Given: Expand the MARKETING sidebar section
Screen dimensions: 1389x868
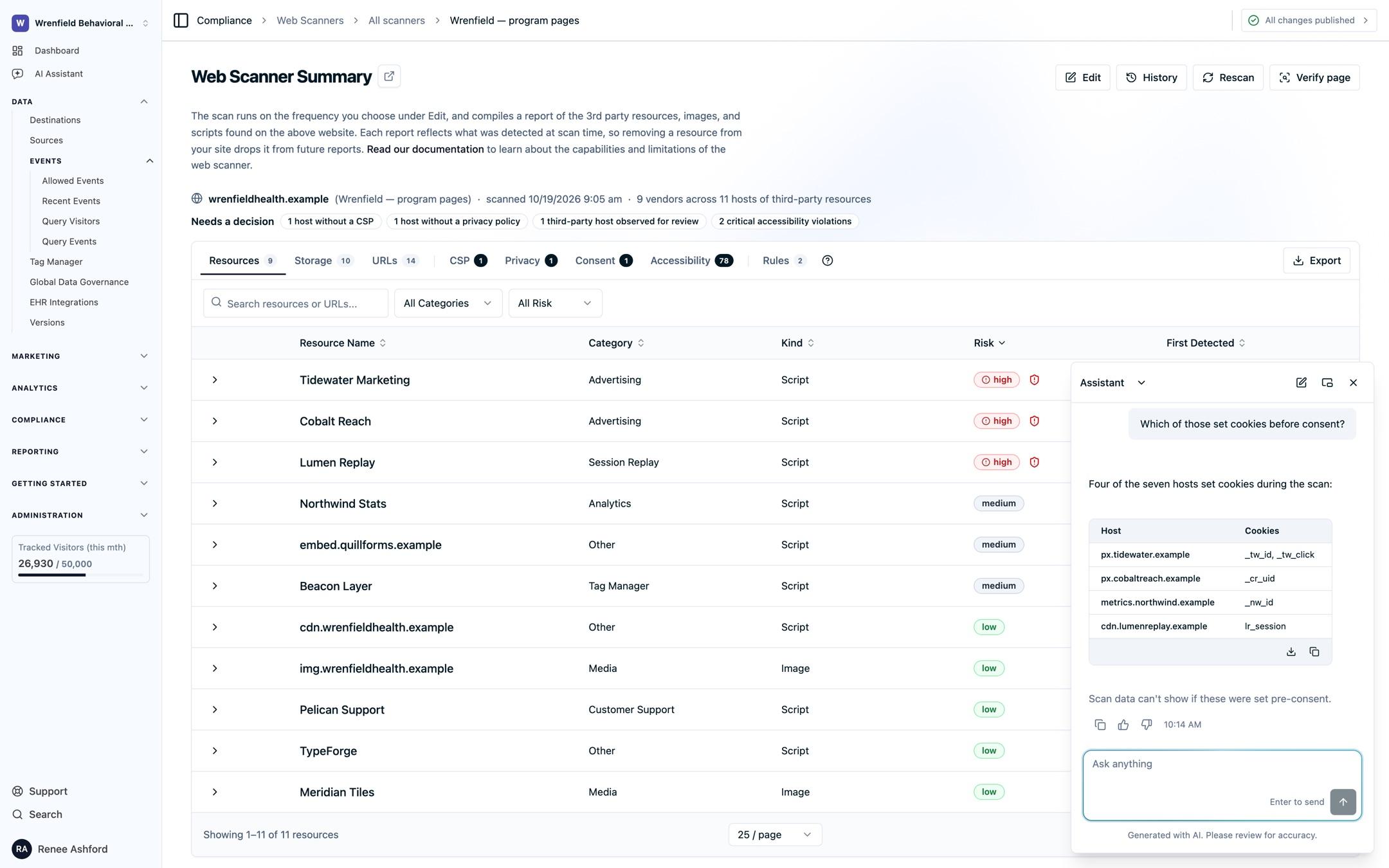Looking at the screenshot, I should click(x=80, y=356).
